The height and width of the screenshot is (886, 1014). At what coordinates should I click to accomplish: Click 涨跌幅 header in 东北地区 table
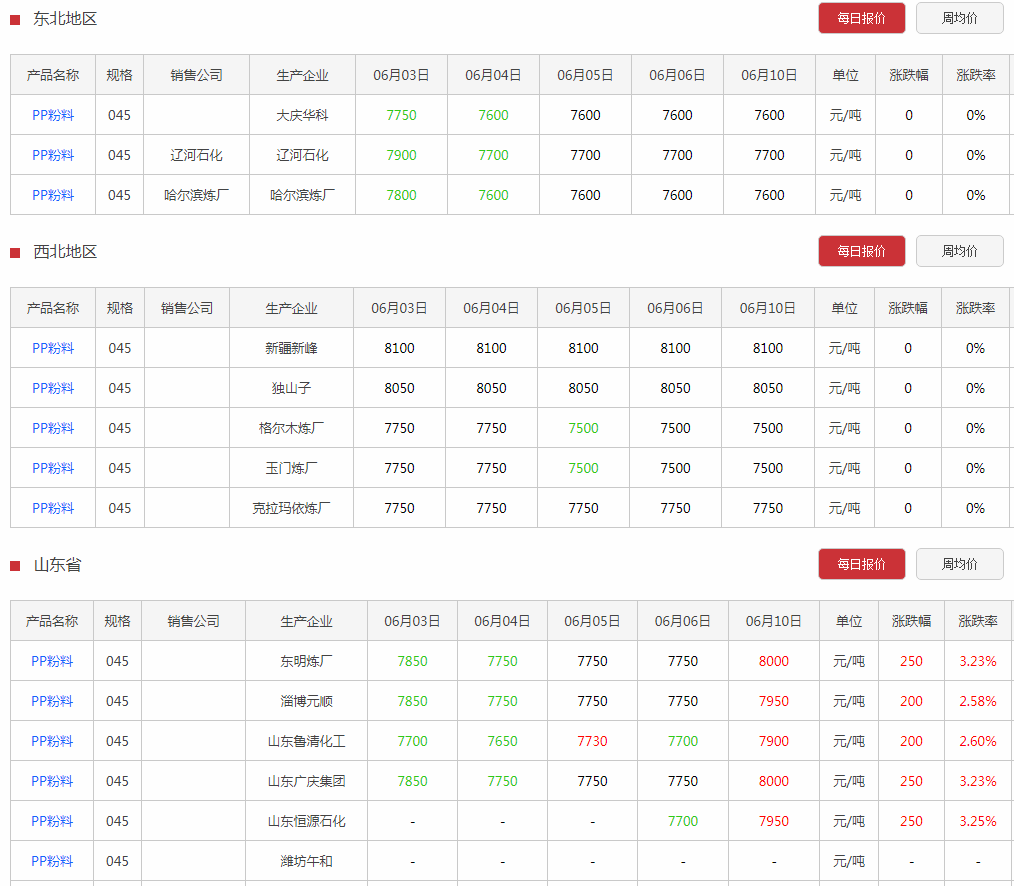[909, 75]
